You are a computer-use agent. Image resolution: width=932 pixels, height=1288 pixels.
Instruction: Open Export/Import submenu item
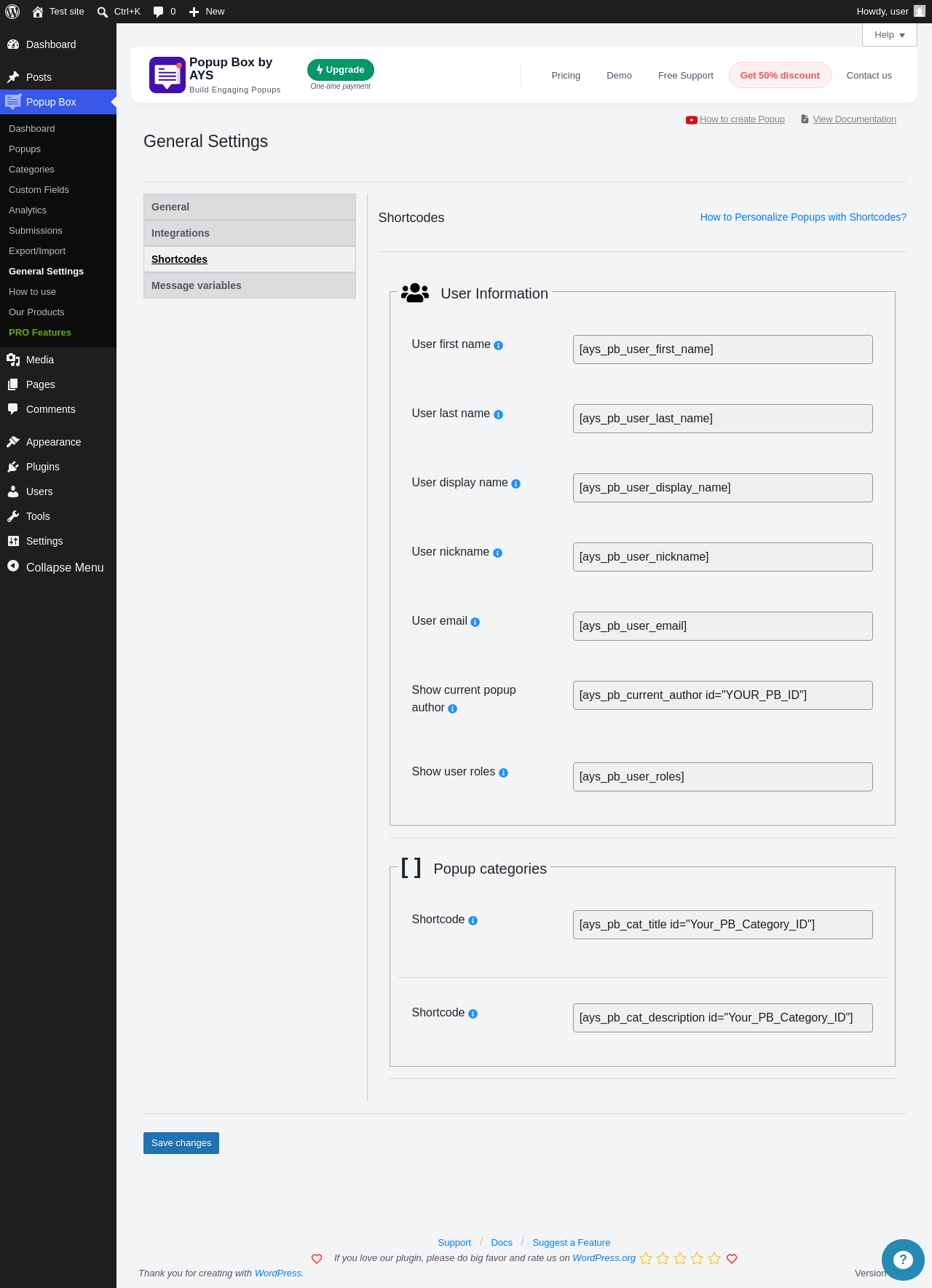(x=37, y=251)
